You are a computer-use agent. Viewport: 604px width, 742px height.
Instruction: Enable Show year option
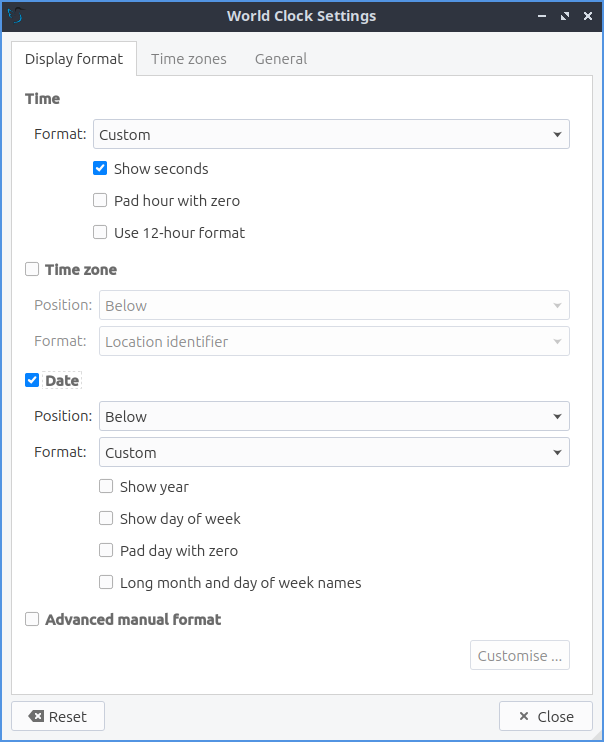106,487
